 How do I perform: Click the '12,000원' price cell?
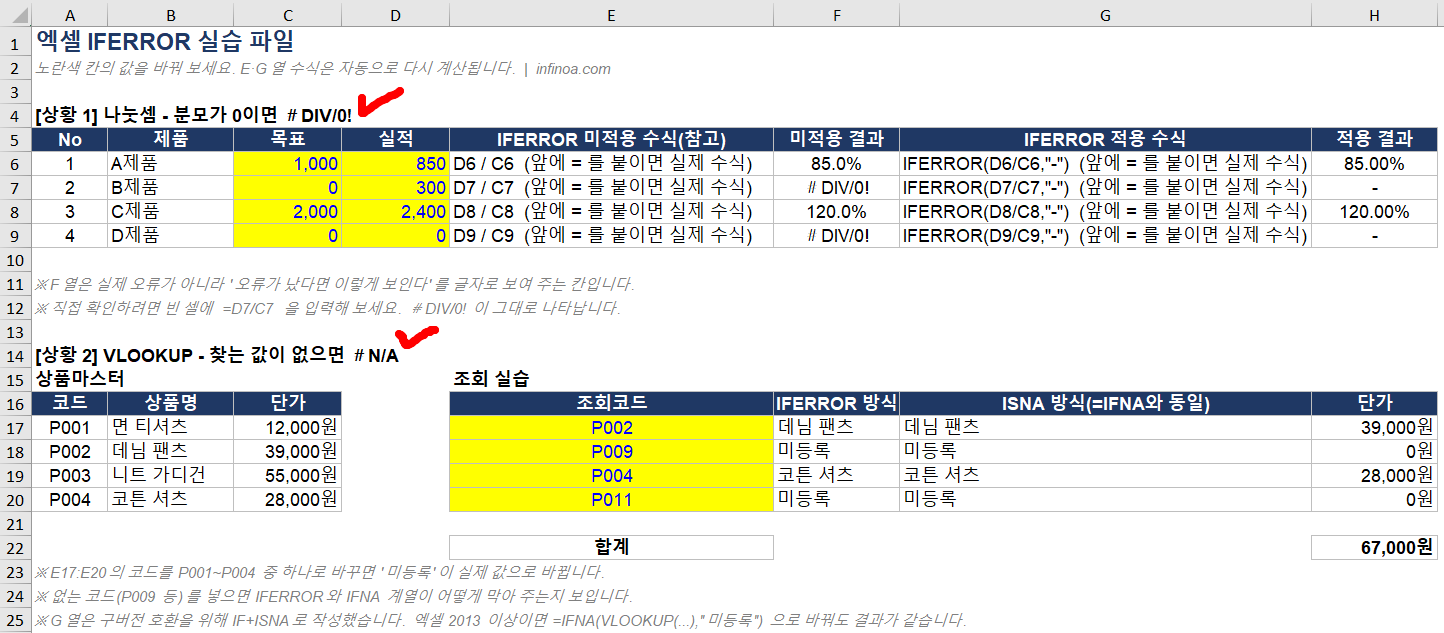[287, 427]
